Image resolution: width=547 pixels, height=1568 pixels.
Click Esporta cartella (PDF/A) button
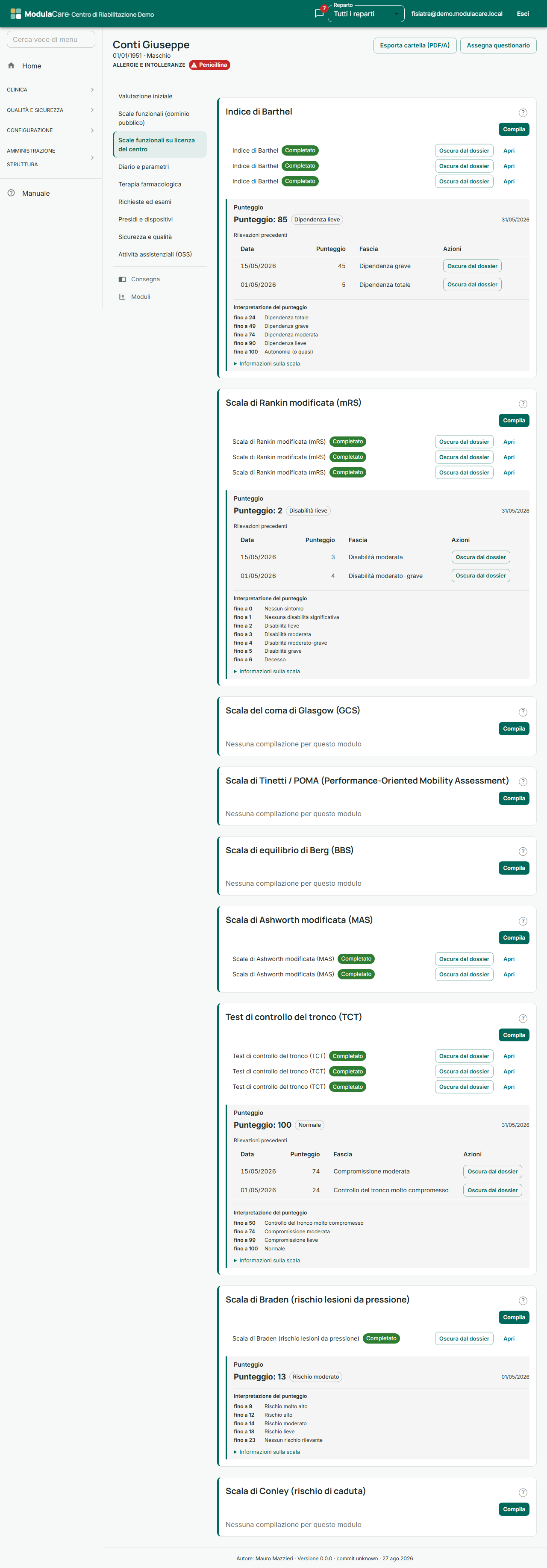coord(415,46)
